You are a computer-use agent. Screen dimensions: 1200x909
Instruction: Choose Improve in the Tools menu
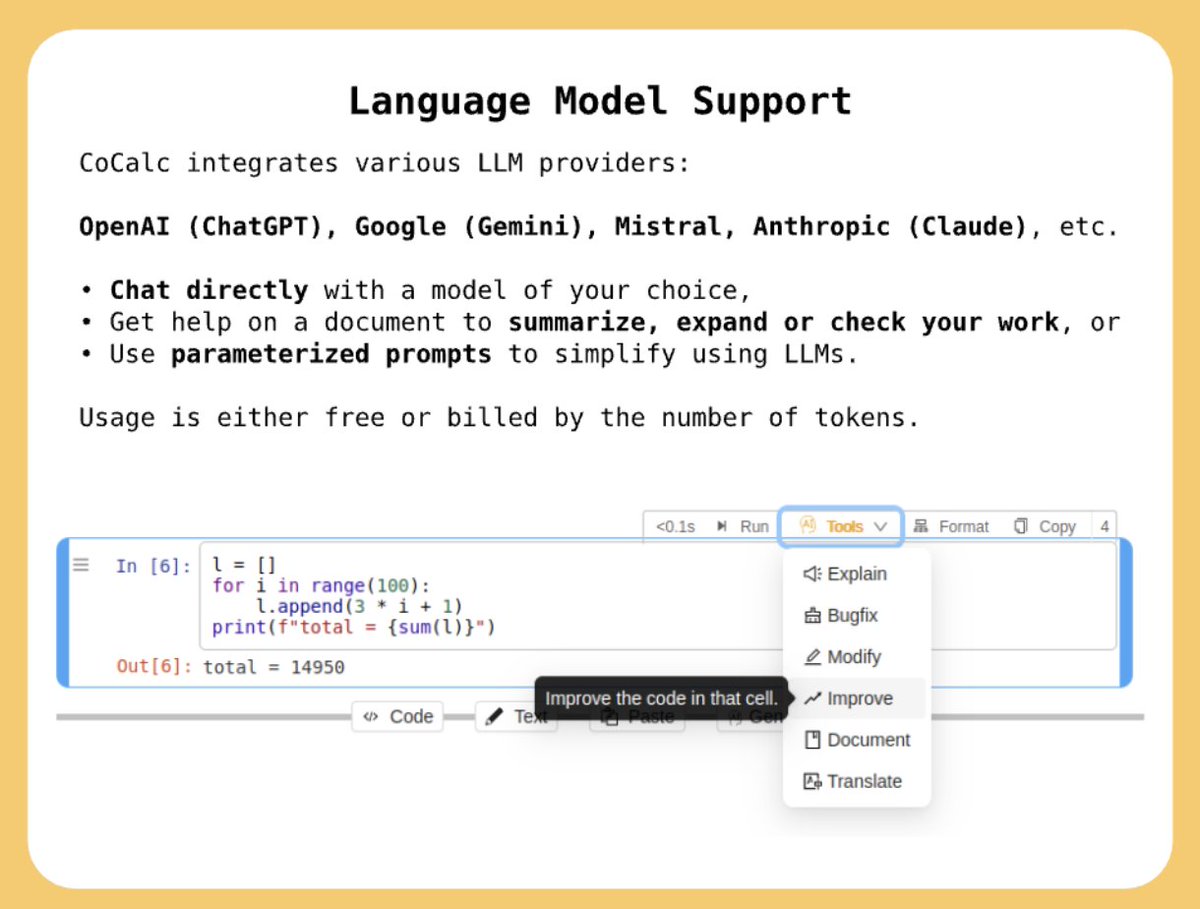pyautogui.click(x=856, y=698)
